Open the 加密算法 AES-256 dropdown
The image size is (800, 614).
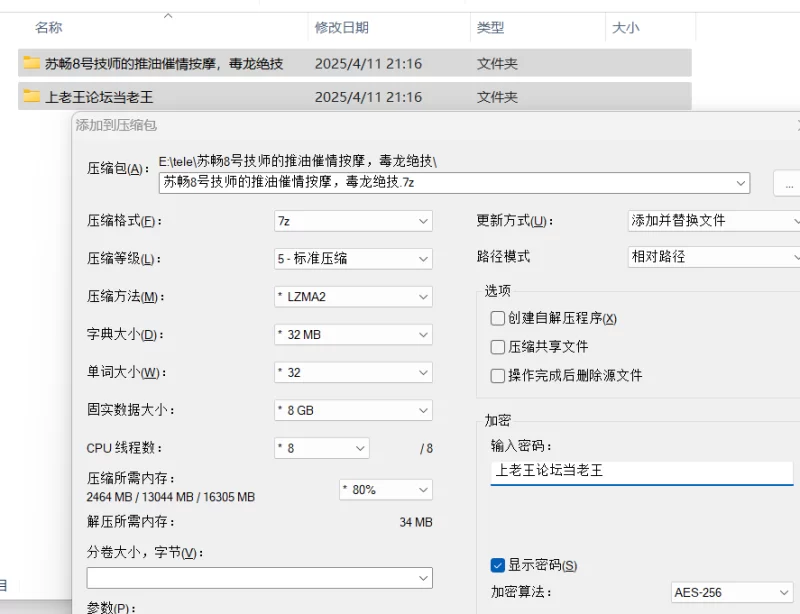pyautogui.click(x=732, y=593)
